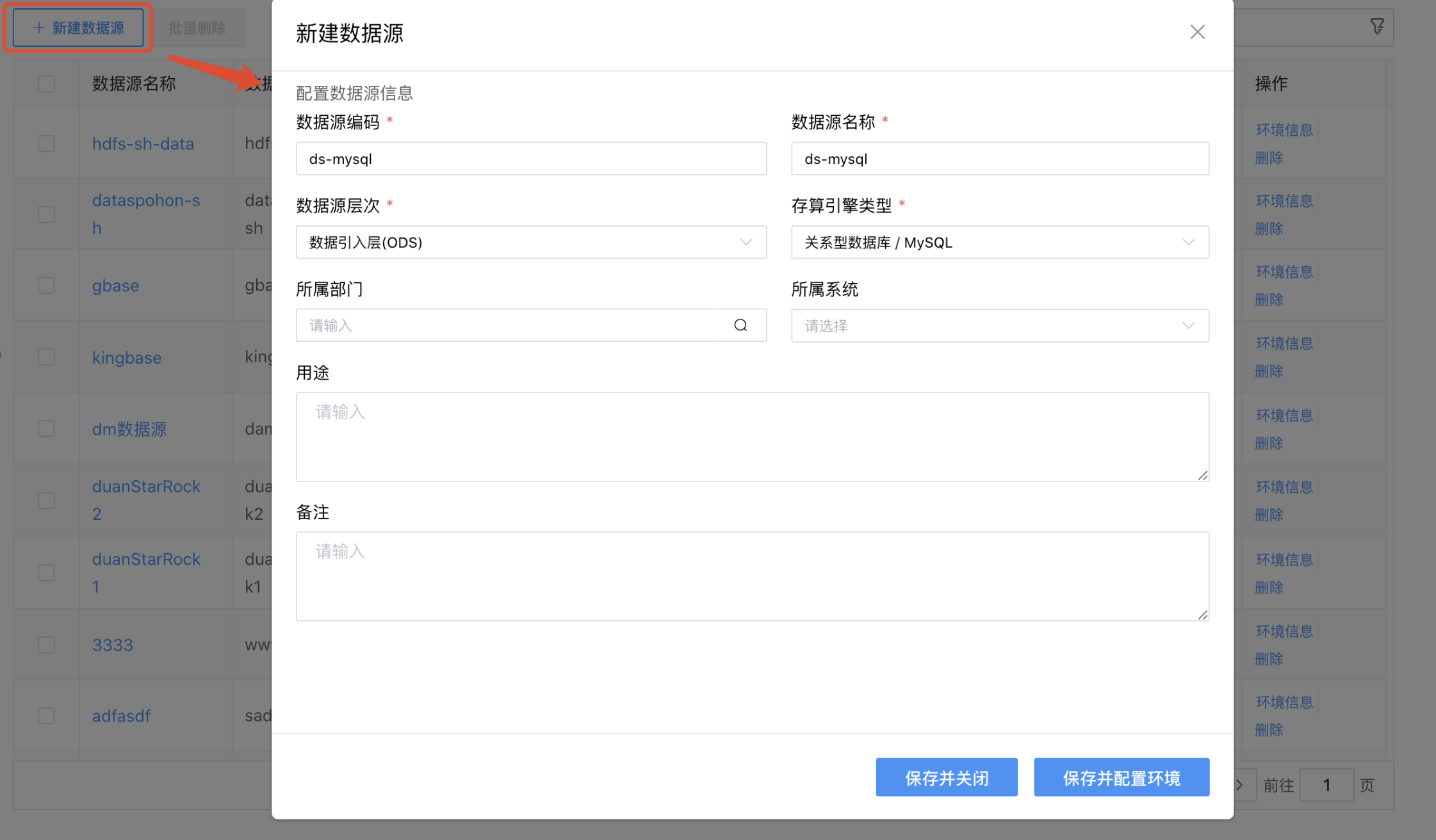
Task: Click the 保存并配置环境 button
Action: (x=1121, y=777)
